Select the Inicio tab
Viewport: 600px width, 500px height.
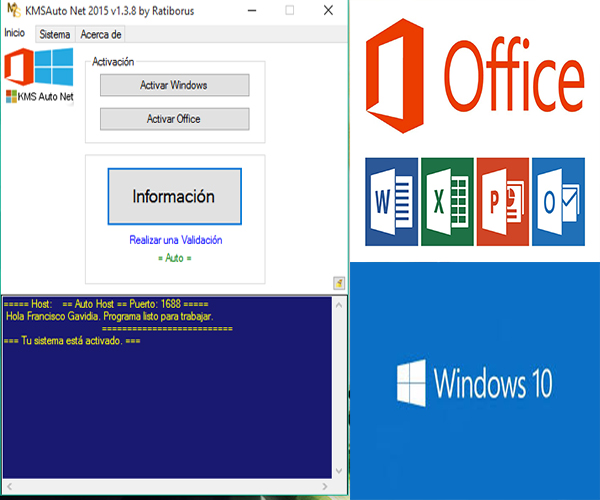[15, 33]
